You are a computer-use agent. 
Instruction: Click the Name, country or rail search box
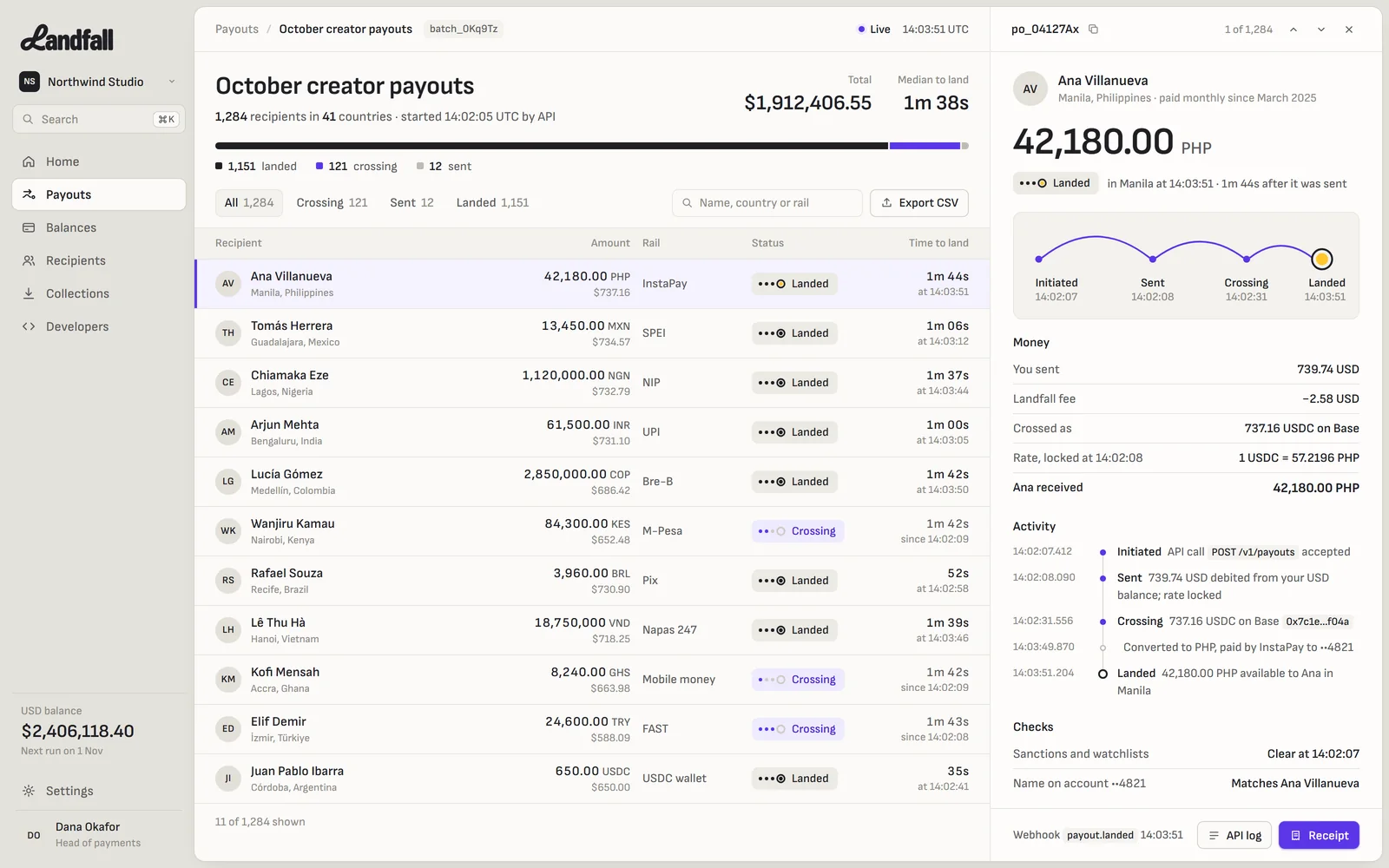tap(767, 202)
